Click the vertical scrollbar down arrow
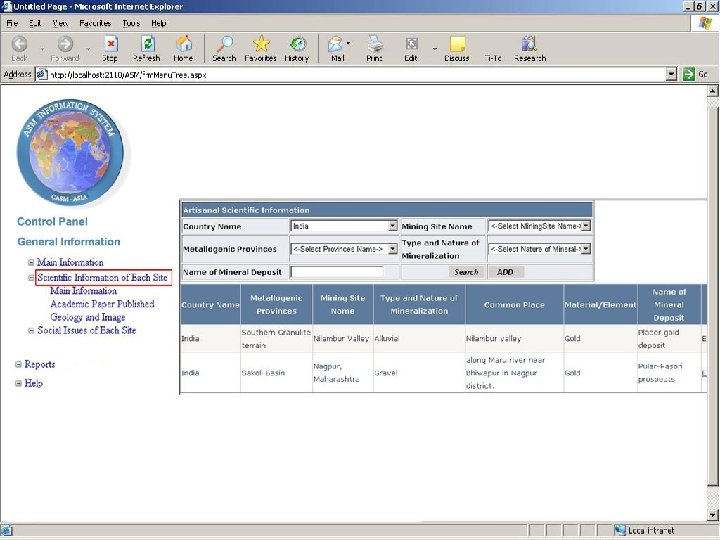 713,515
